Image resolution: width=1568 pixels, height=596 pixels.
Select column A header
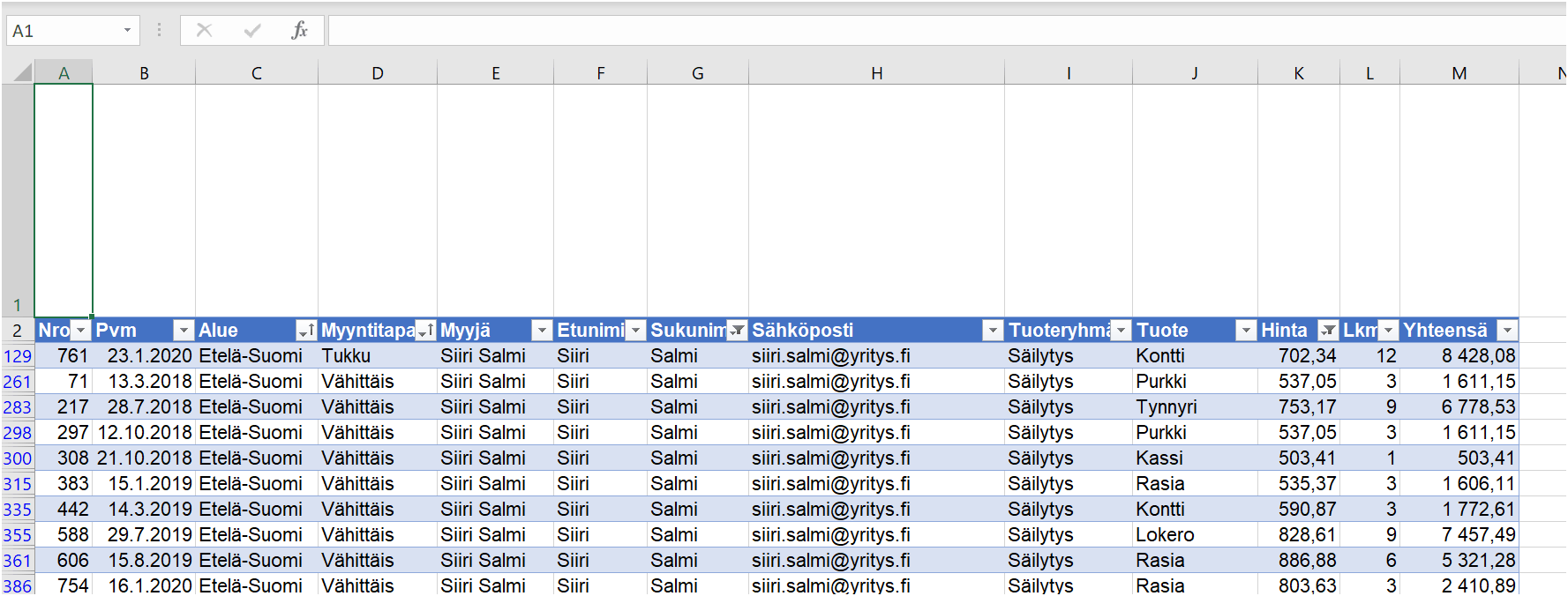64,73
